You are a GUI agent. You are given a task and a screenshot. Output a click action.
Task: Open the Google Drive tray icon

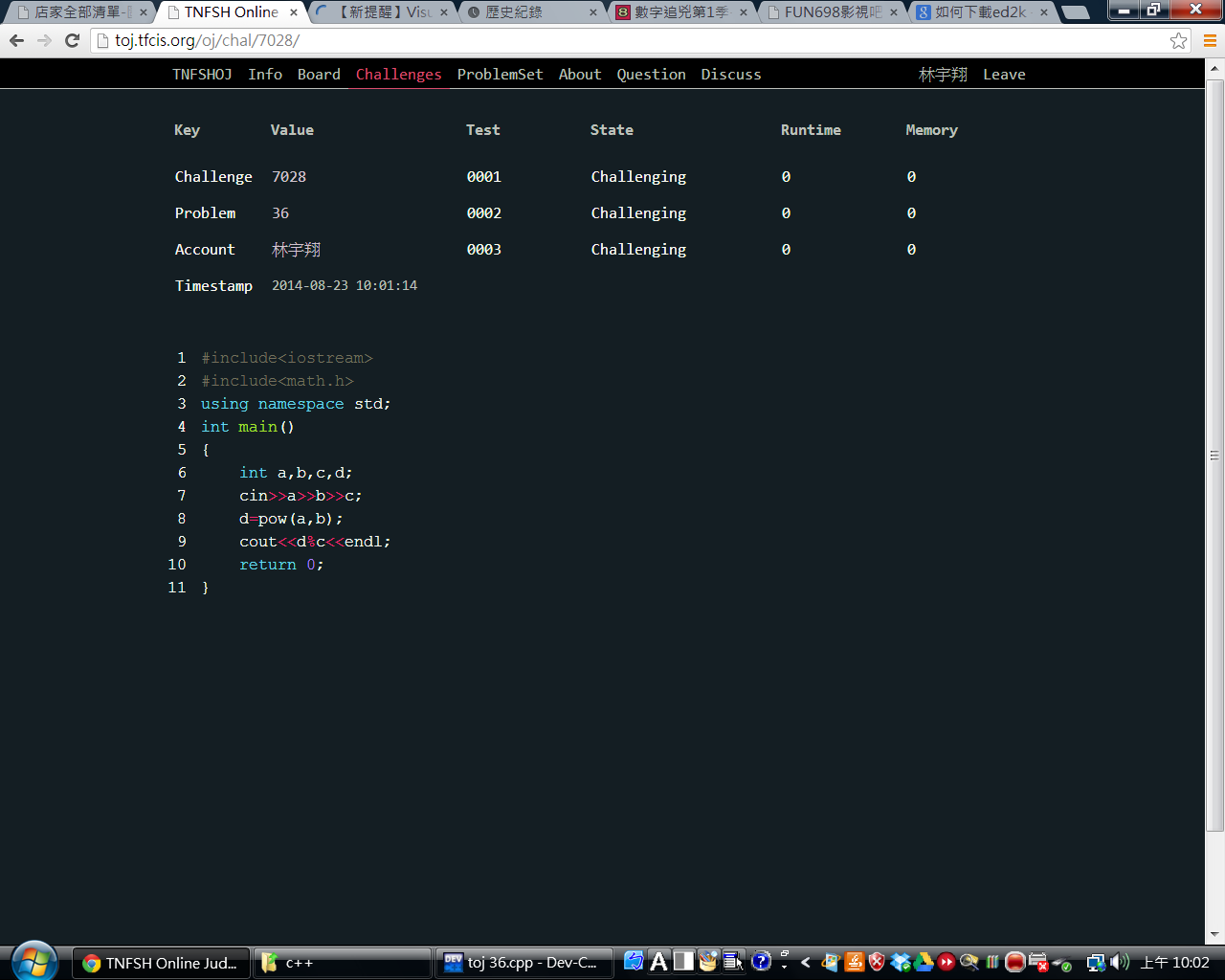coord(924,963)
